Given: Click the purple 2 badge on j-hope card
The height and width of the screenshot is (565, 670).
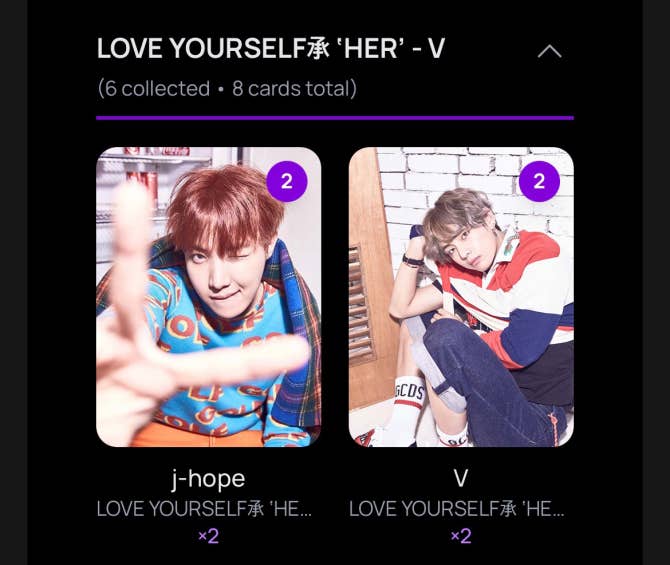Looking at the screenshot, I should click(287, 182).
